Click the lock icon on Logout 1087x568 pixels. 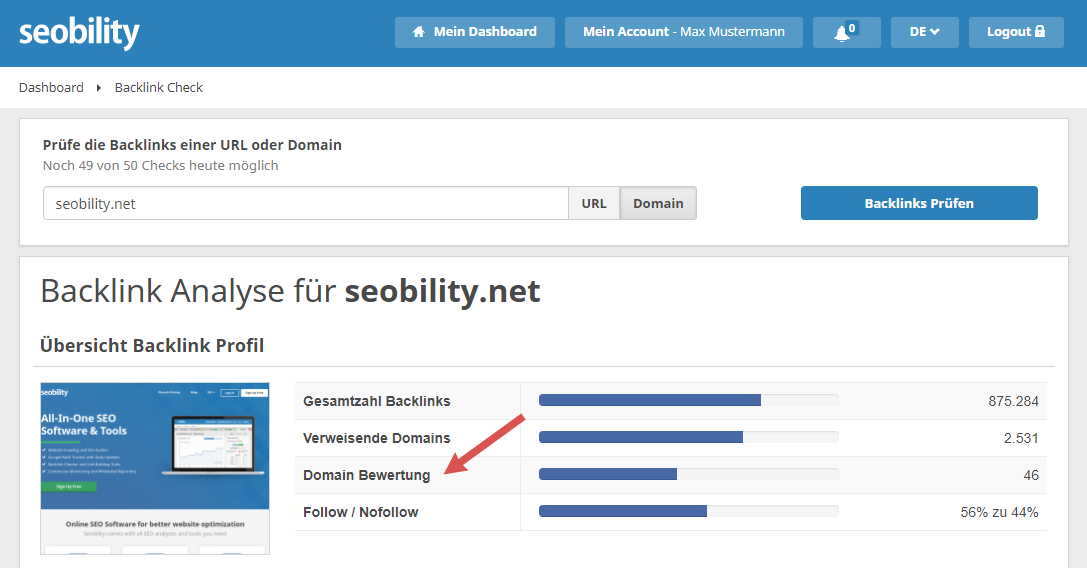click(x=1040, y=31)
